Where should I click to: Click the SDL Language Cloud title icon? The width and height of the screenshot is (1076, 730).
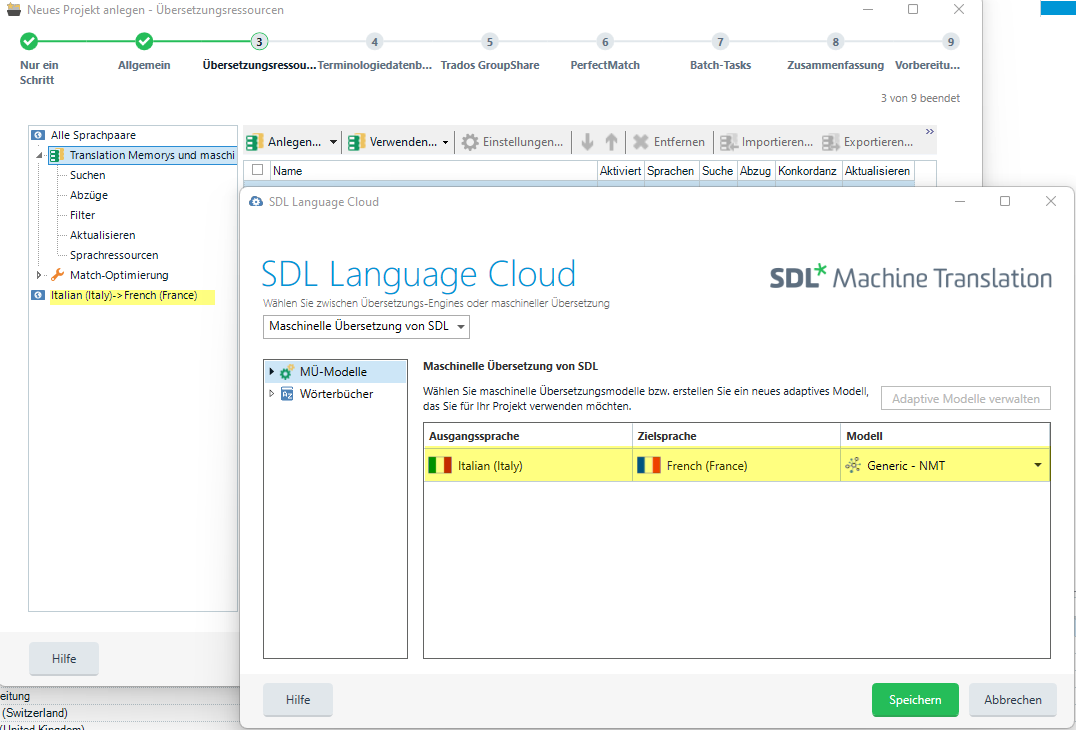(256, 202)
